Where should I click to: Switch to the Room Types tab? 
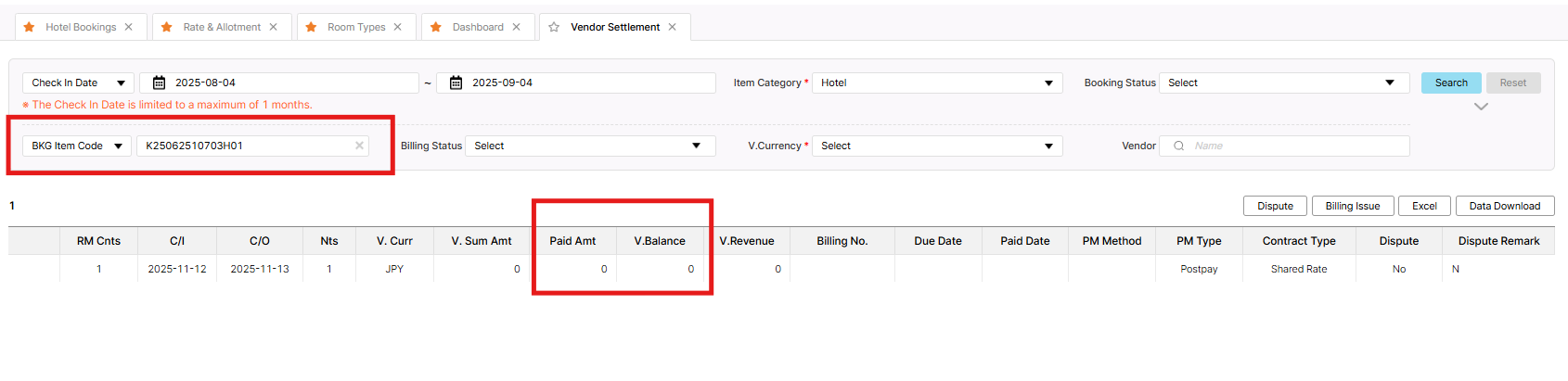click(356, 27)
